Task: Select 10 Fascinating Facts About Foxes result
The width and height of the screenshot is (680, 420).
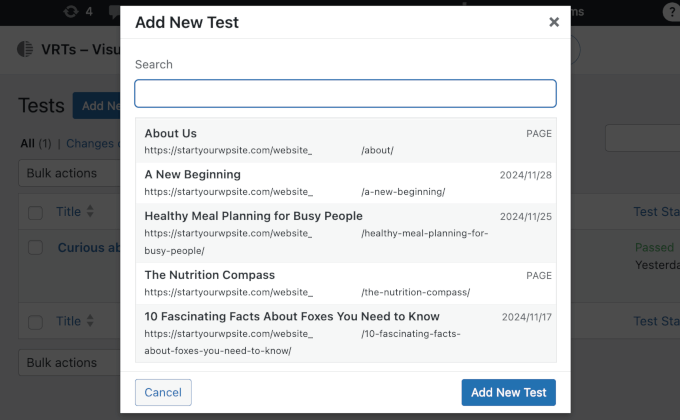Action: click(345, 333)
